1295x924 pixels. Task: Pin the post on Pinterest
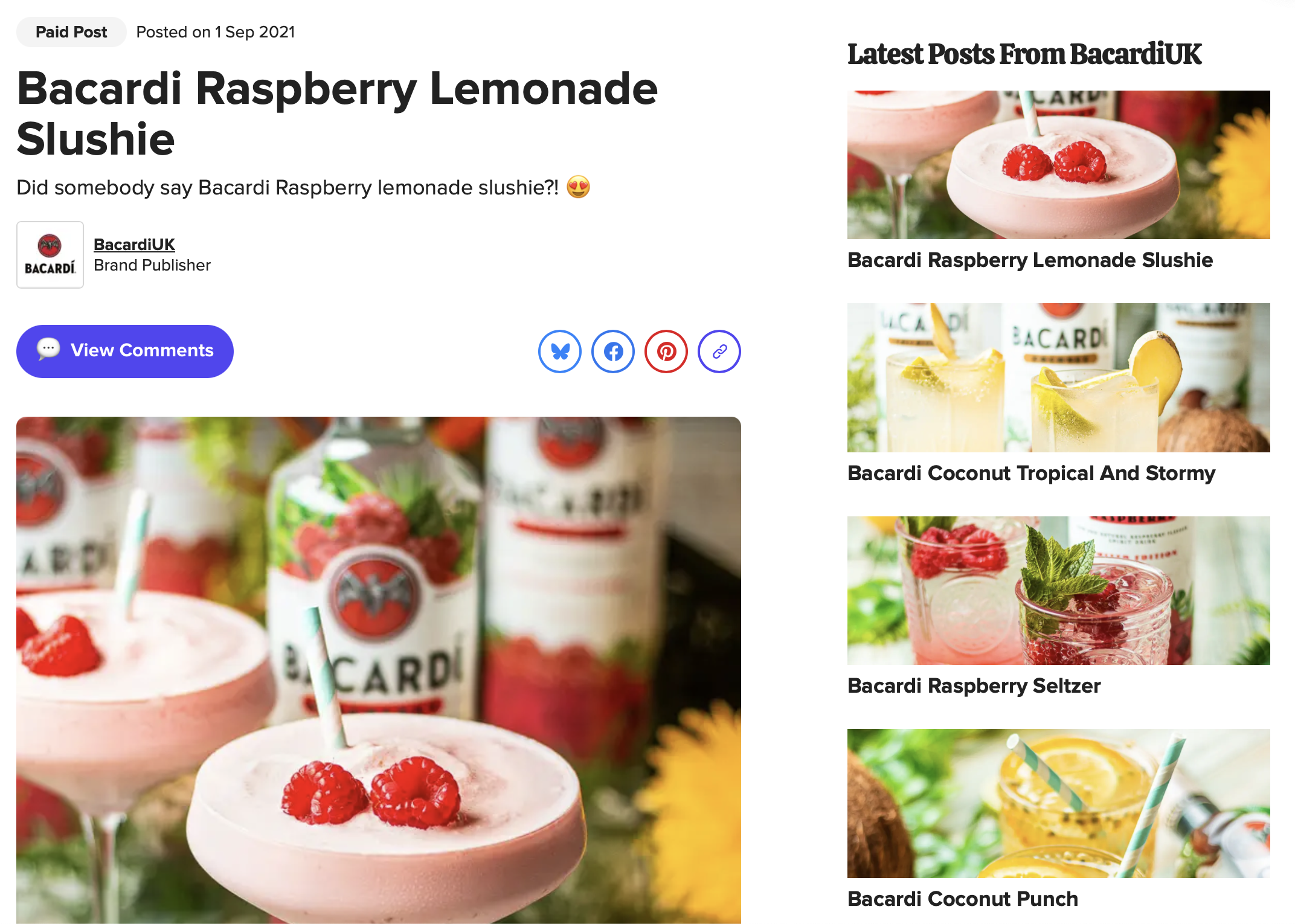[x=666, y=351]
